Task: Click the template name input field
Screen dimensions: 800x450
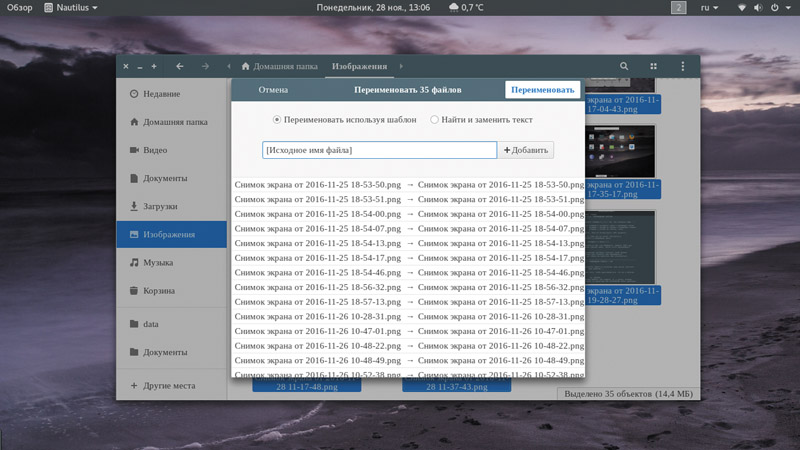Action: [379, 150]
